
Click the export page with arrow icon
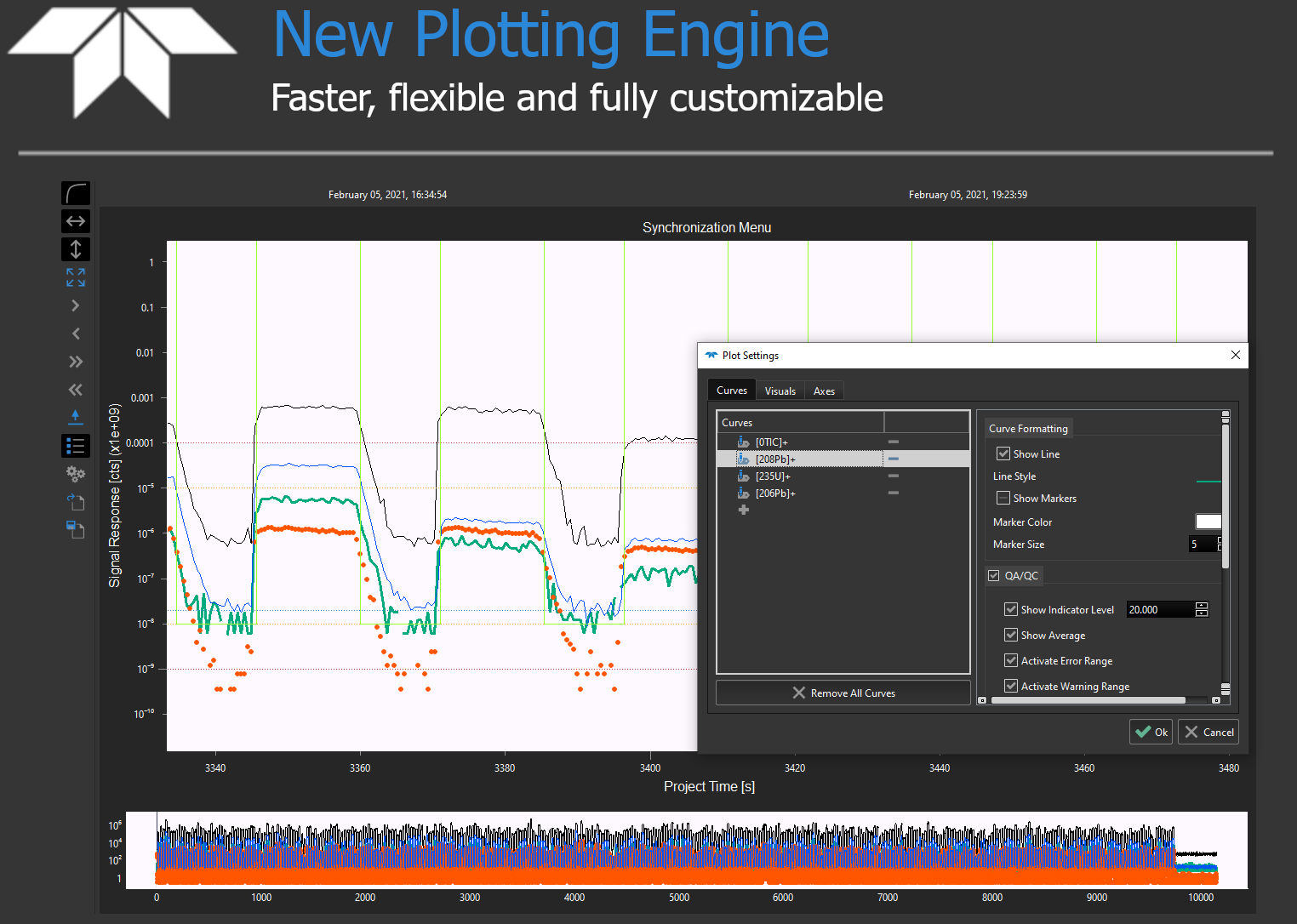tap(76, 502)
